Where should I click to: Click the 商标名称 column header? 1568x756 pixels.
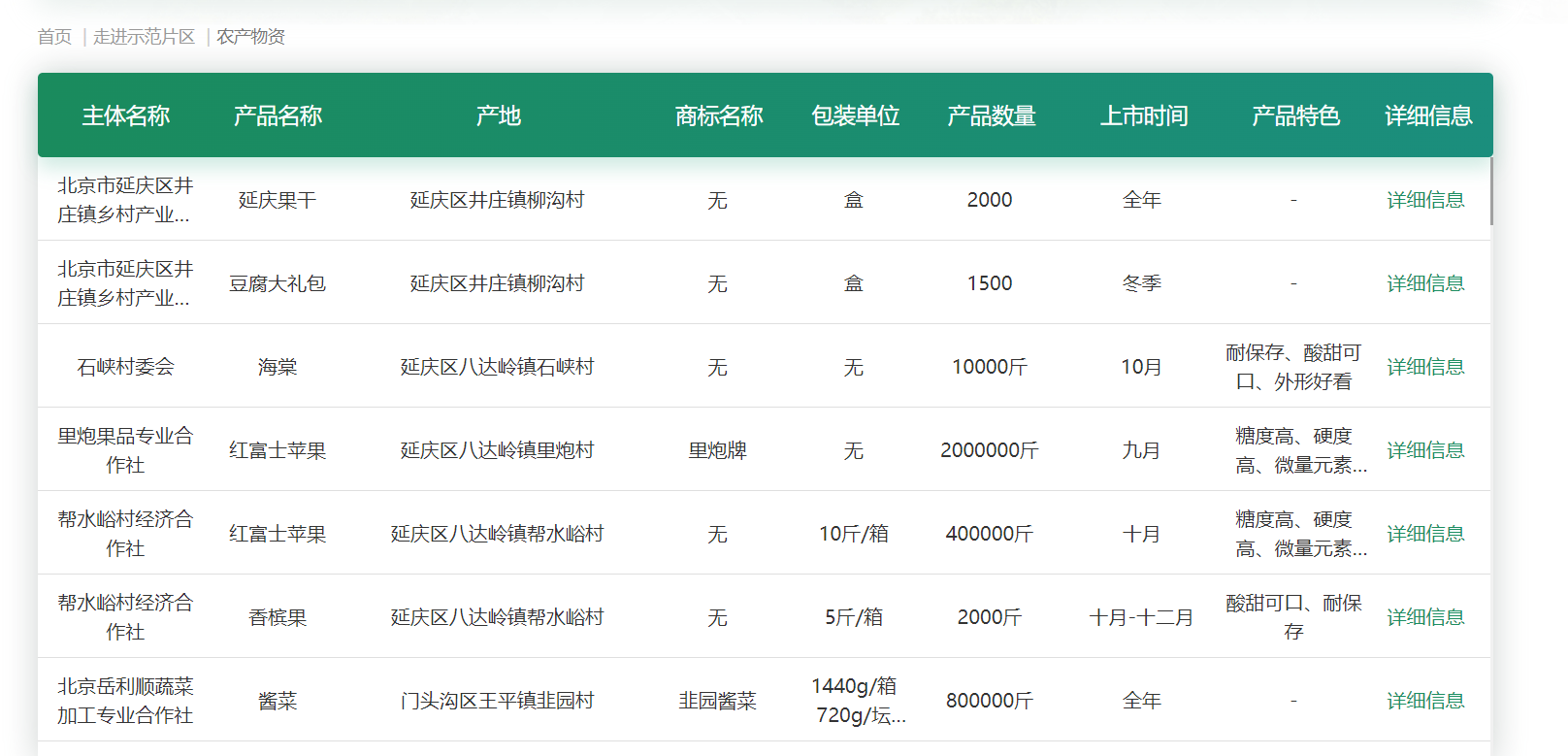[x=718, y=116]
